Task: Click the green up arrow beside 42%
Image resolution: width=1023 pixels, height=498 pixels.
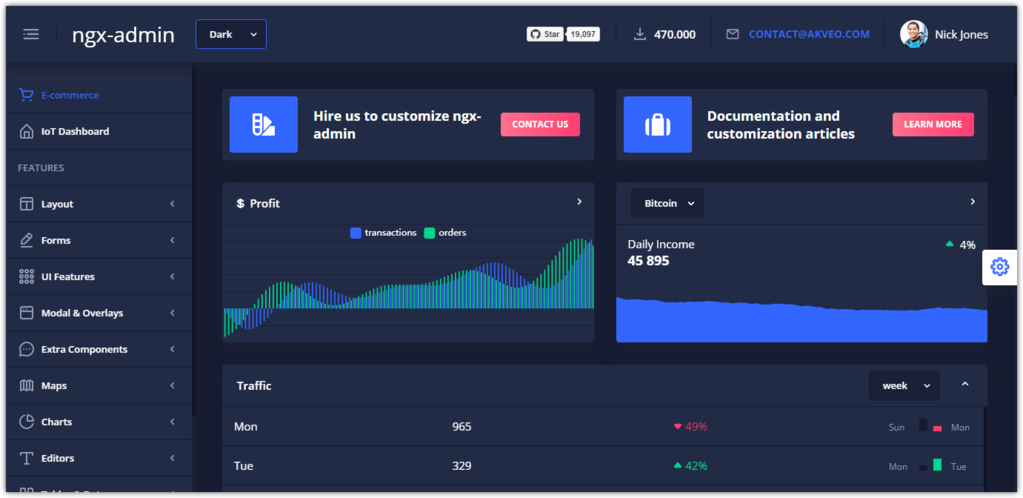Action: (677, 465)
